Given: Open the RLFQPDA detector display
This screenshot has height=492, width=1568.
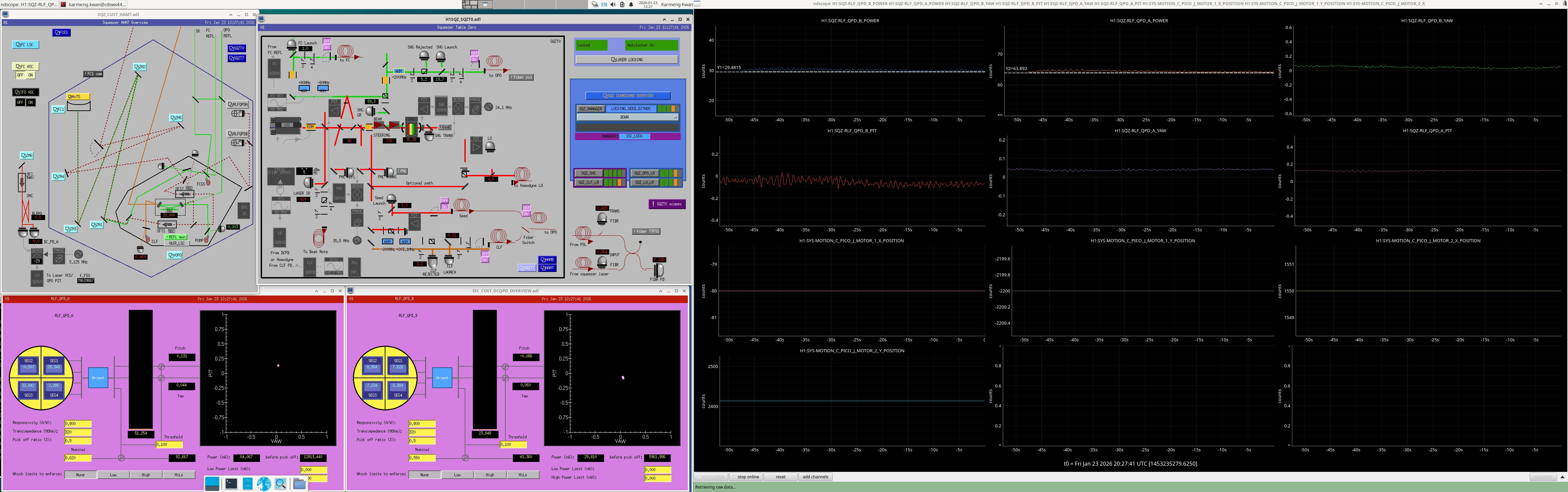Looking at the screenshot, I should point(238,105).
